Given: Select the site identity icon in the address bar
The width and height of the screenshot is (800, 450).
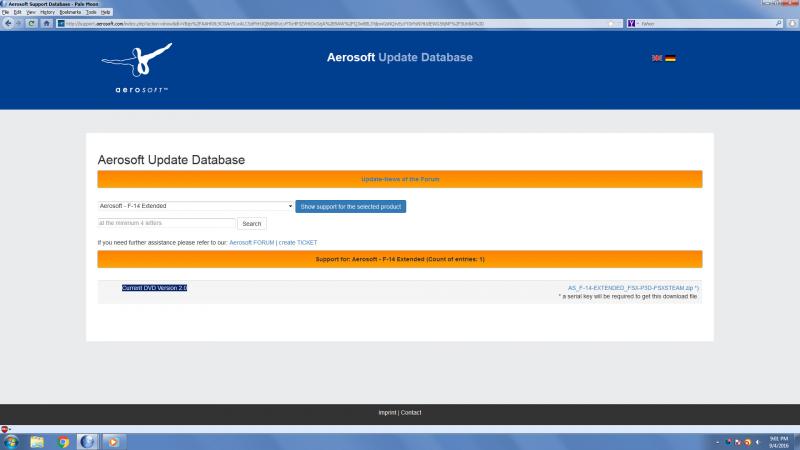Looking at the screenshot, I should (61, 23).
